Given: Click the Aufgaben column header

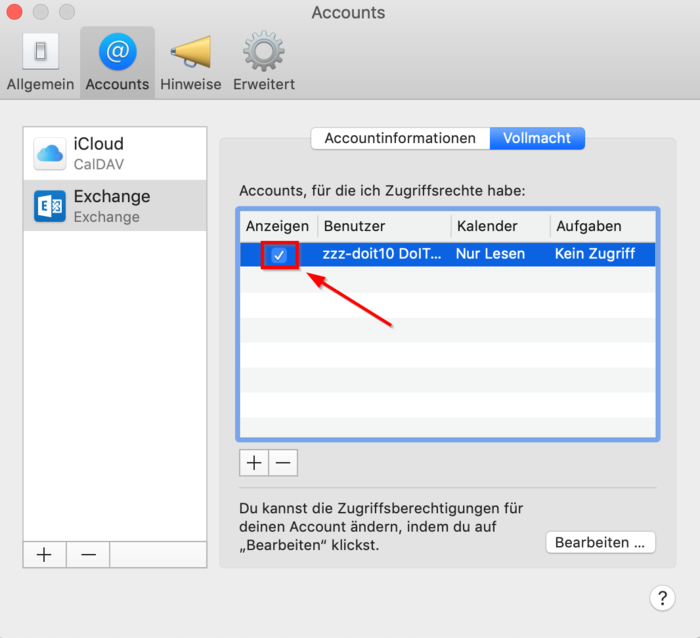Looking at the screenshot, I should click(x=603, y=226).
